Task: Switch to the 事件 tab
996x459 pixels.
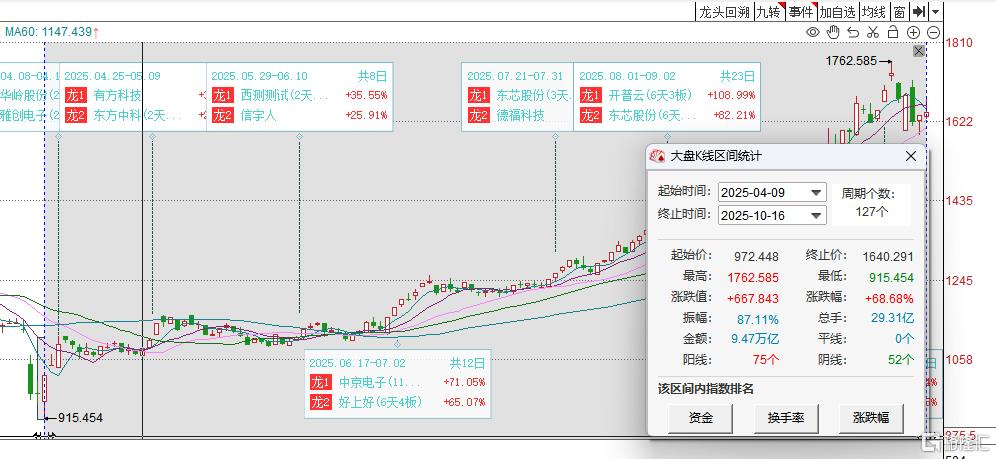Action: pos(800,12)
